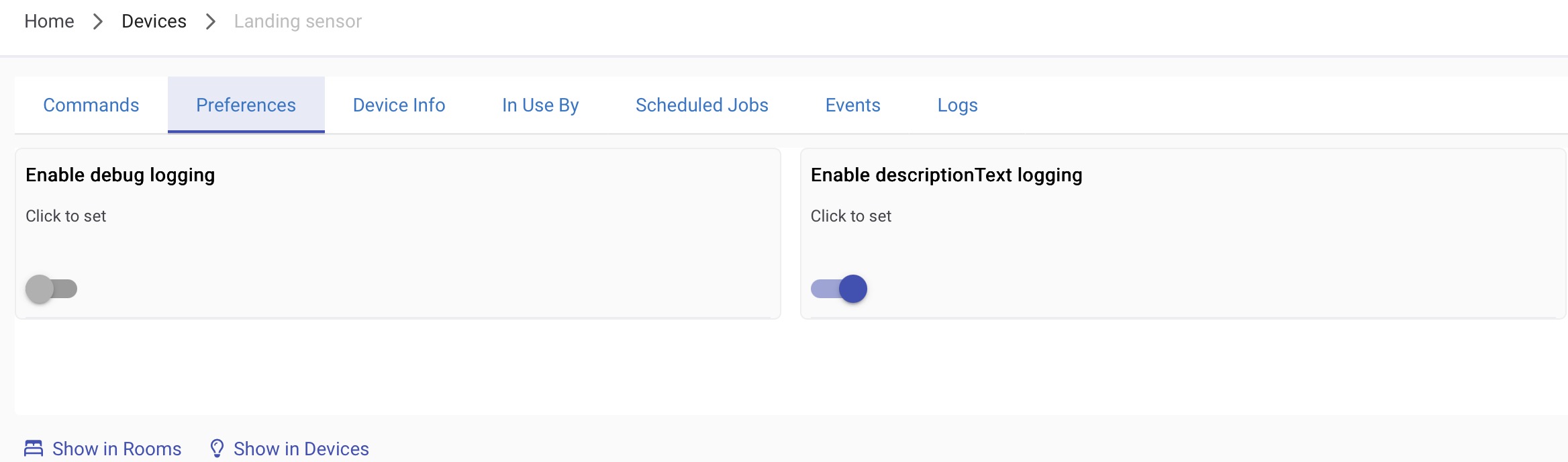Click the Show in Rooms link
This screenshot has height=462, width=1568.
click(117, 449)
